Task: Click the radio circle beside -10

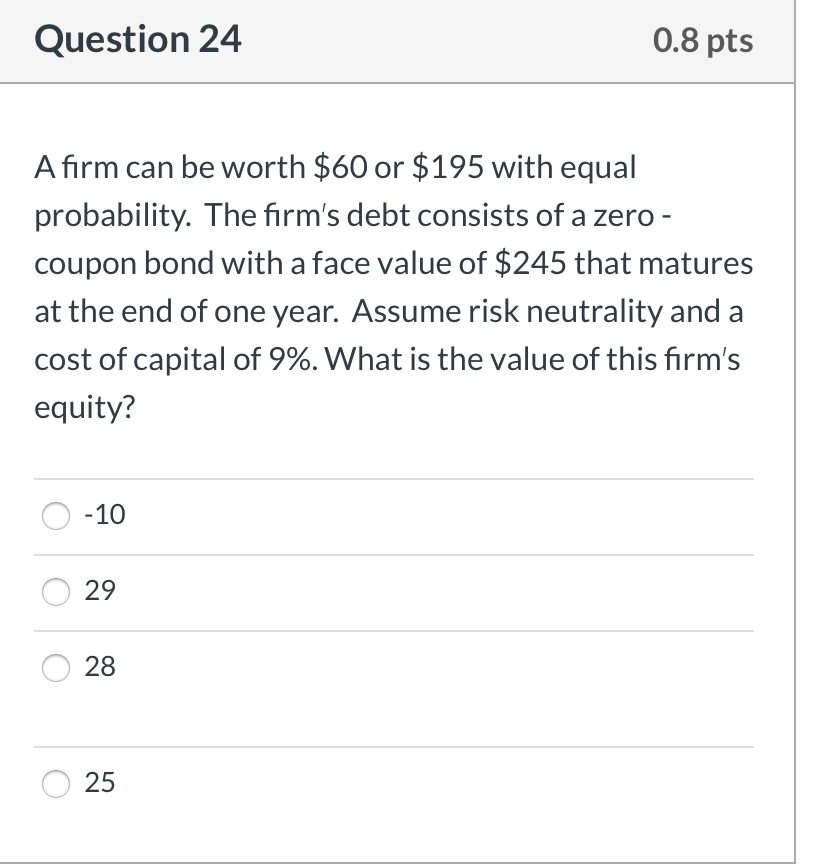Action: 55,515
